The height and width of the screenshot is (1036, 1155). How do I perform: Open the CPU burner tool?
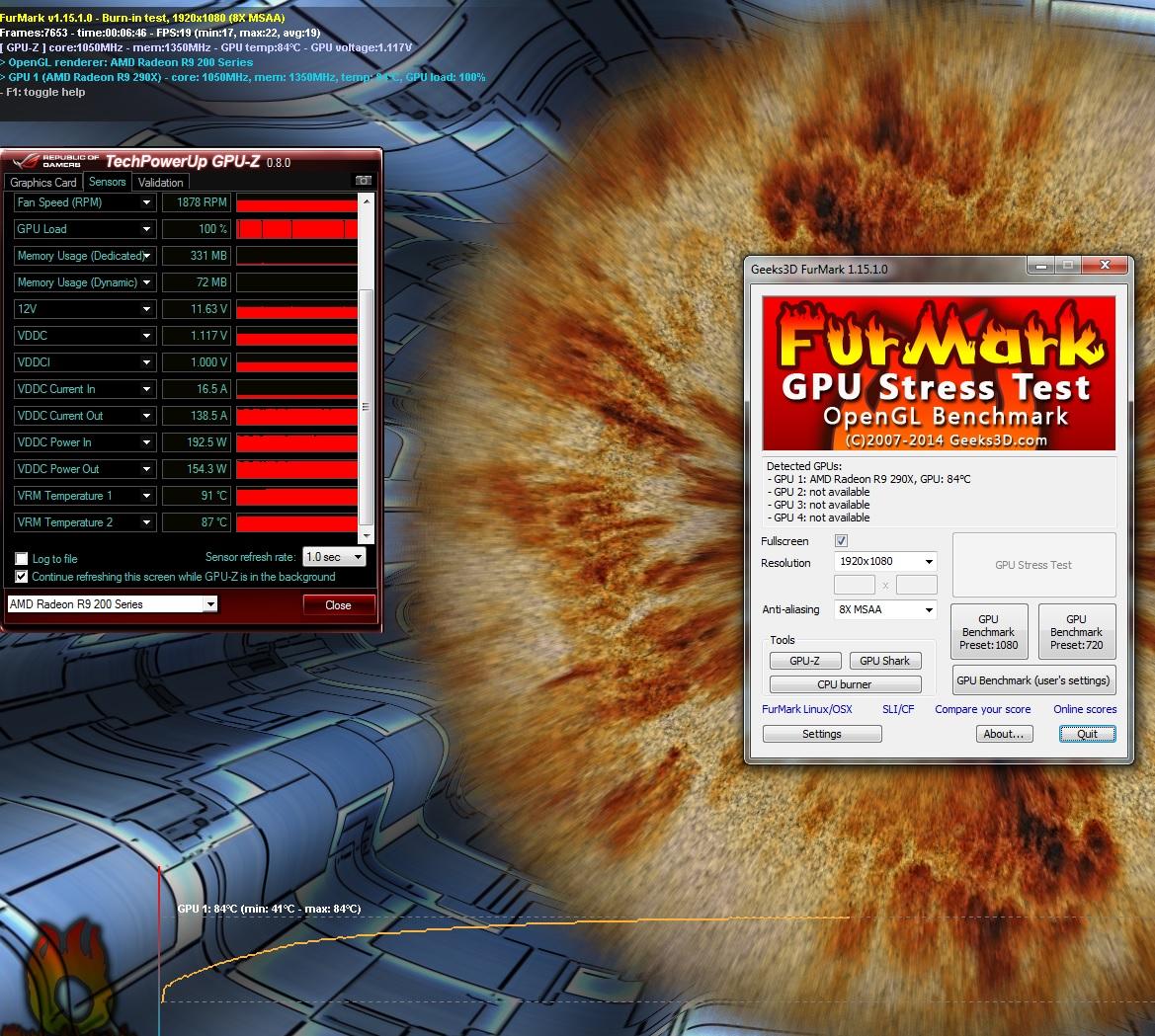(x=845, y=684)
